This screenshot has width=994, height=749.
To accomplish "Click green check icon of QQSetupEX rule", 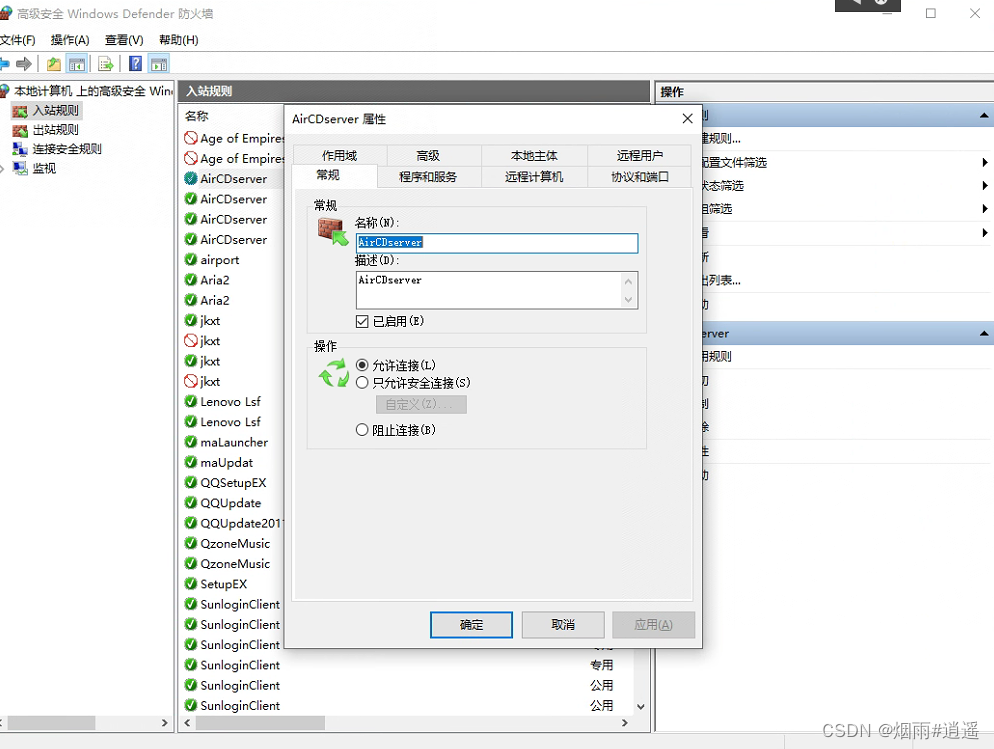I will 191,482.
